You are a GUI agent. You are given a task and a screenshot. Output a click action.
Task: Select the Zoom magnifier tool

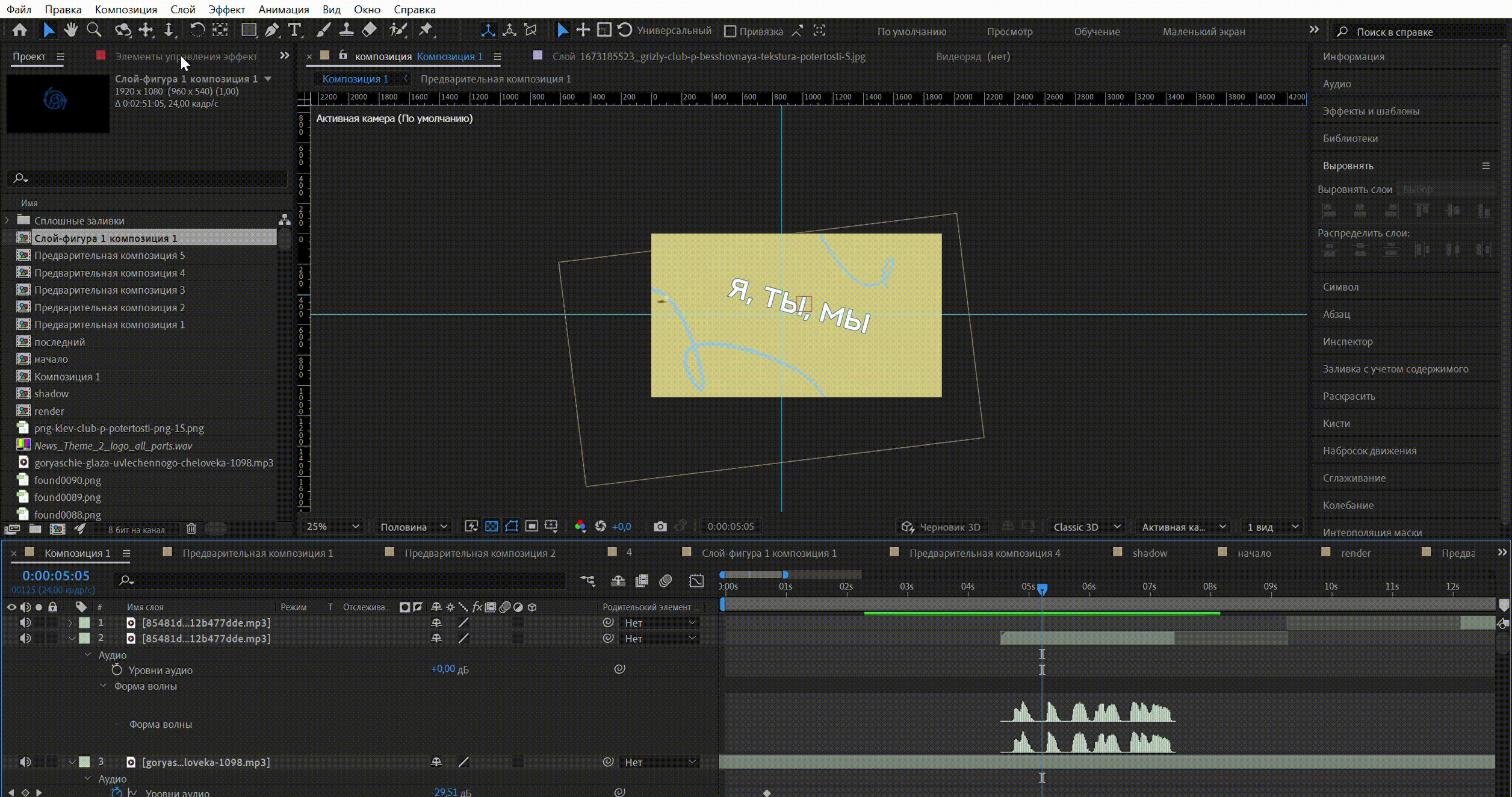point(94,30)
